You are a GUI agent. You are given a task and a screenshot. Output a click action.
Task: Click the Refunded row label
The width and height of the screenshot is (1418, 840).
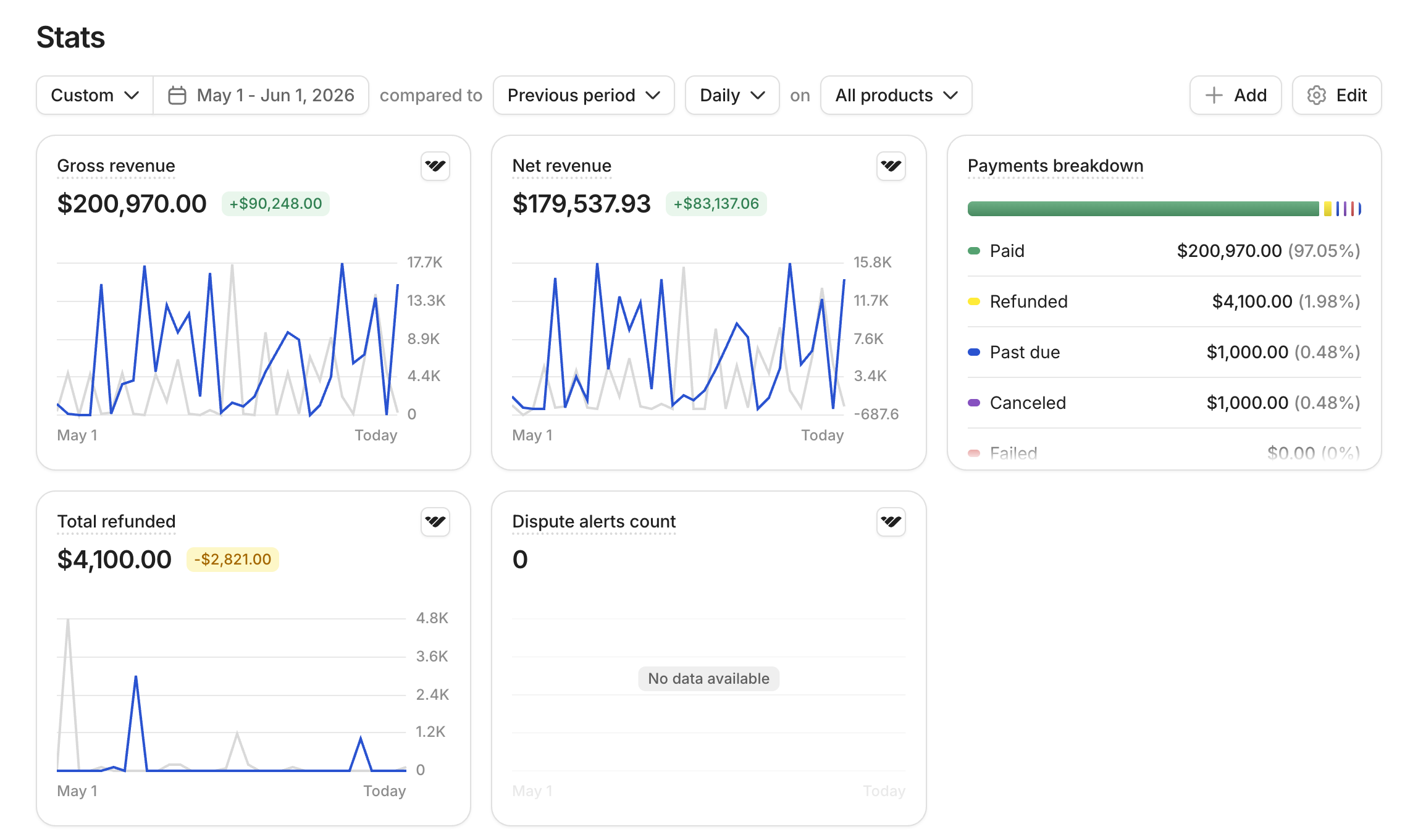tap(1028, 301)
